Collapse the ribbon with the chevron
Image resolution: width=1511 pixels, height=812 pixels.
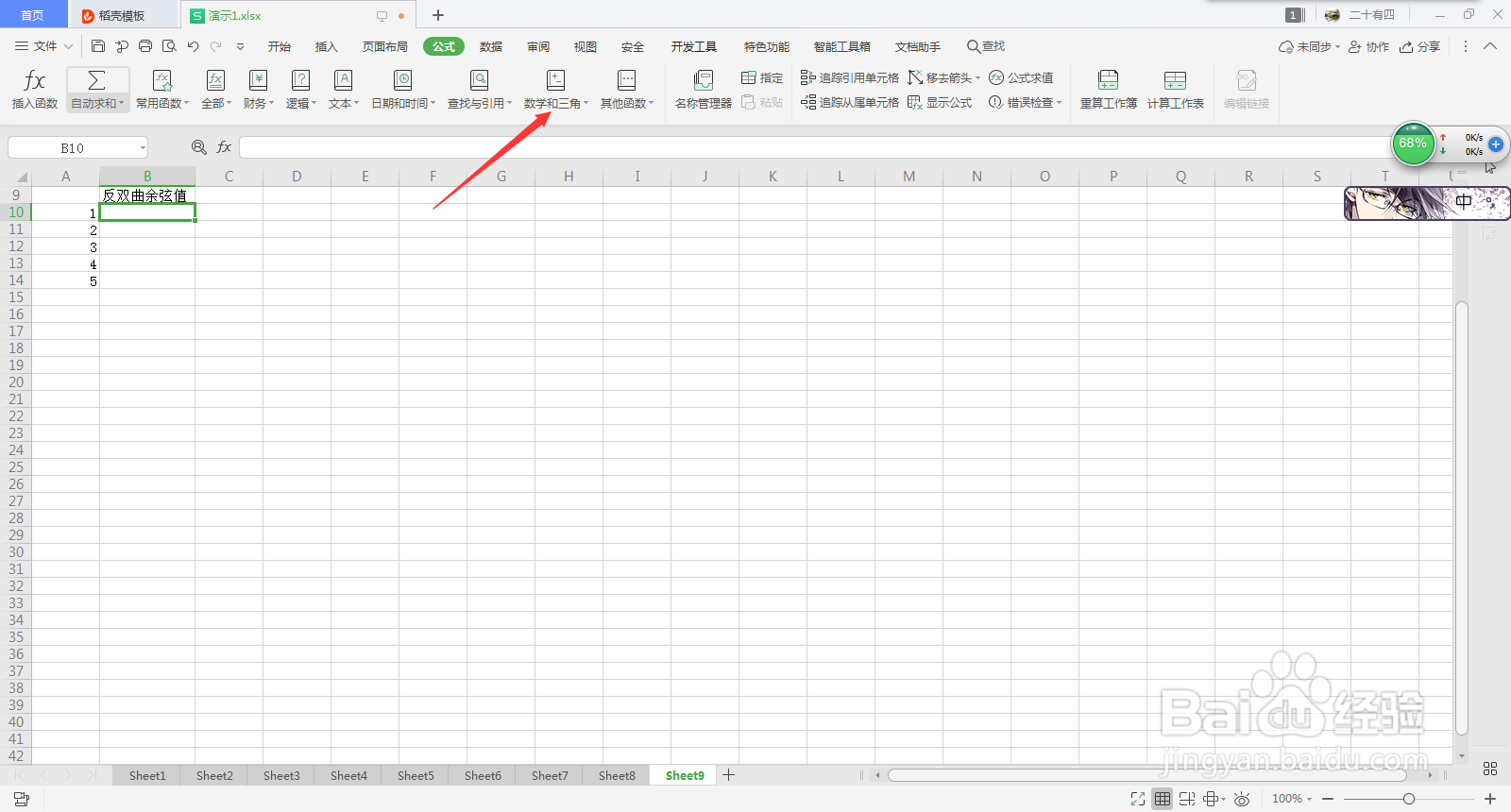[x=1490, y=46]
